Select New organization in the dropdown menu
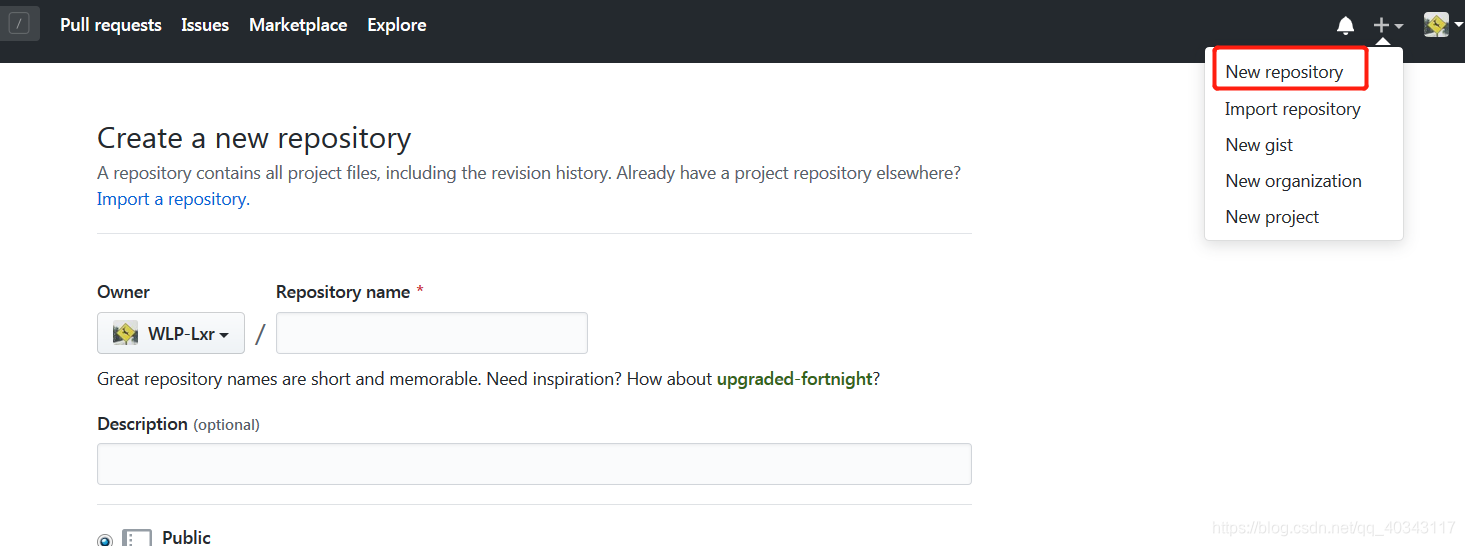 tap(1293, 181)
